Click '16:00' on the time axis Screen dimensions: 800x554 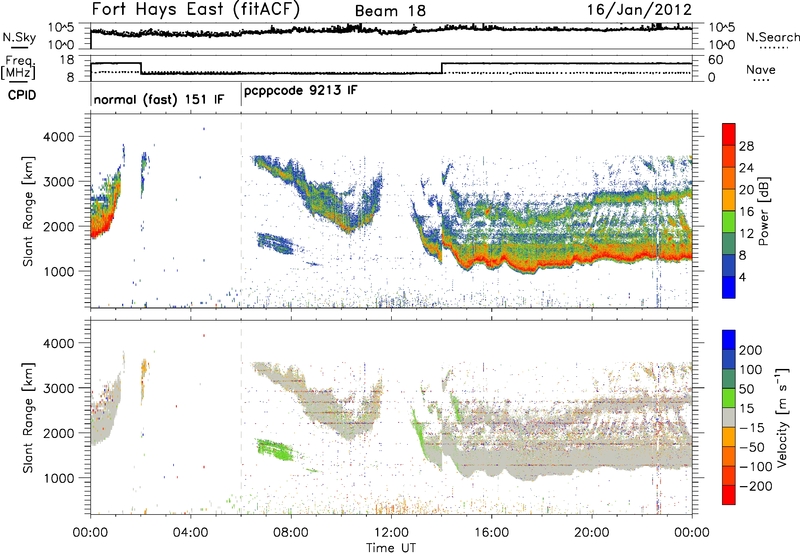tap(491, 533)
